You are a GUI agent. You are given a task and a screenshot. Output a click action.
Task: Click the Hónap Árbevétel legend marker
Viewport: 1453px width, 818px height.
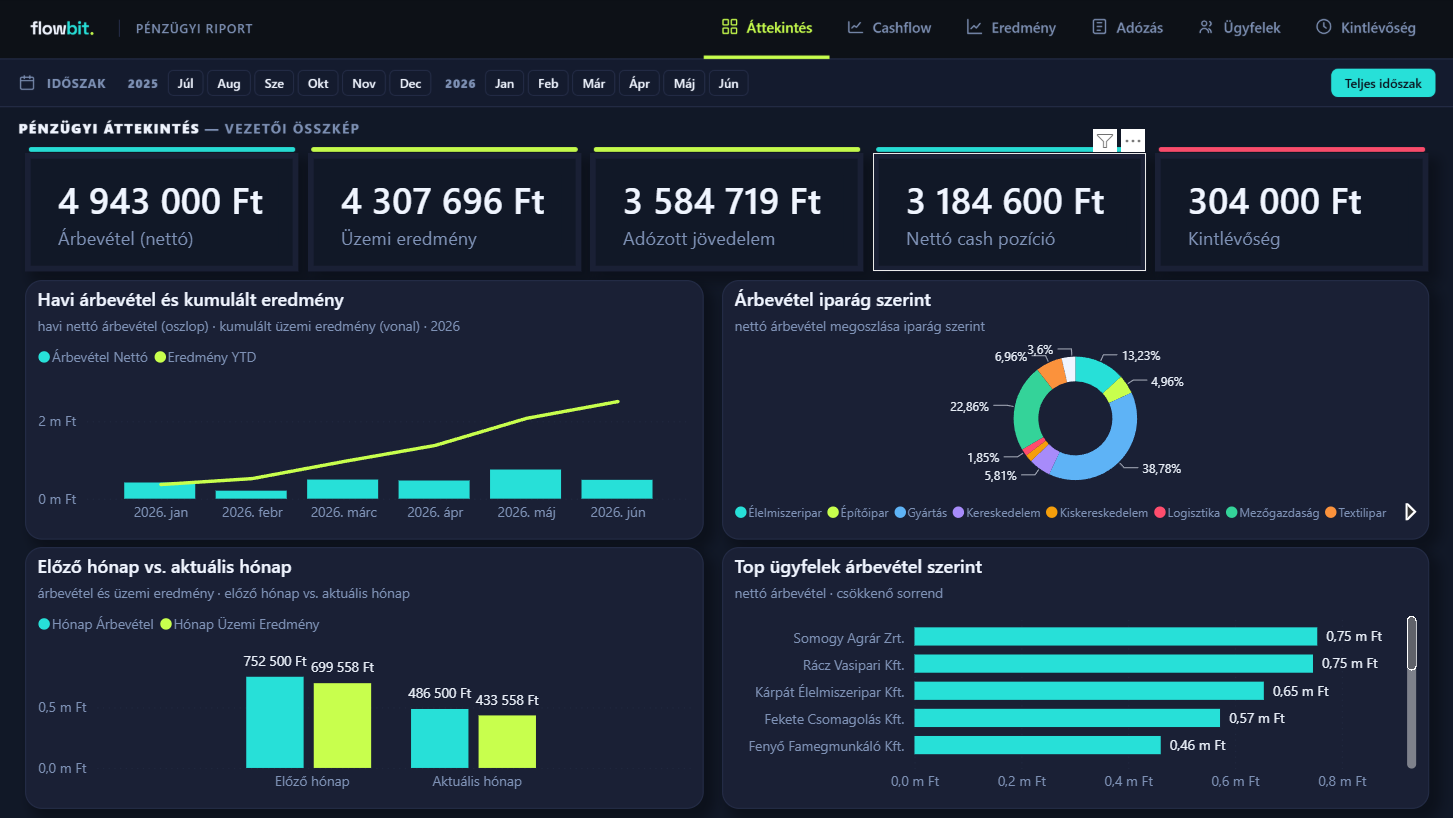tap(44, 624)
